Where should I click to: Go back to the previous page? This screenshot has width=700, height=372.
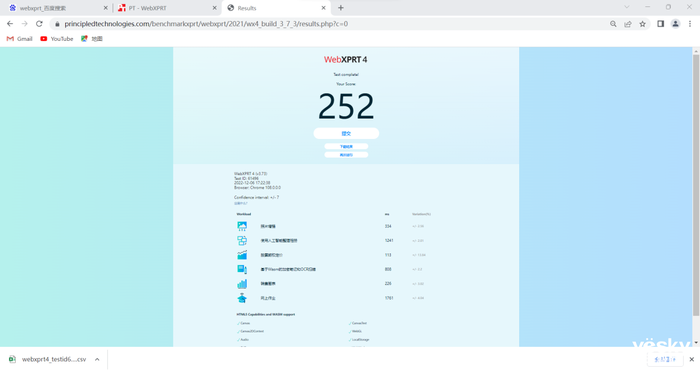[10, 24]
